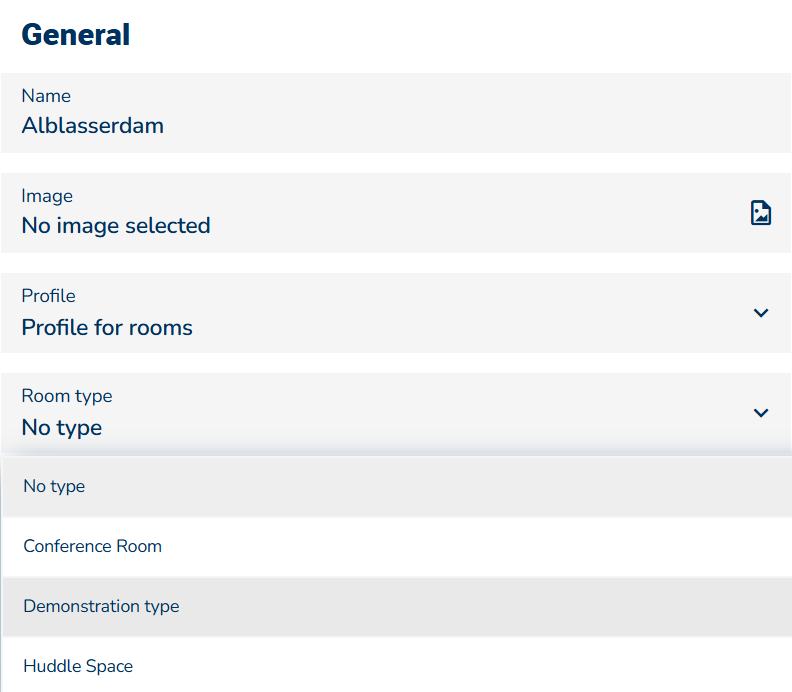Click the image picker icon
792x692 pixels.
761,212
